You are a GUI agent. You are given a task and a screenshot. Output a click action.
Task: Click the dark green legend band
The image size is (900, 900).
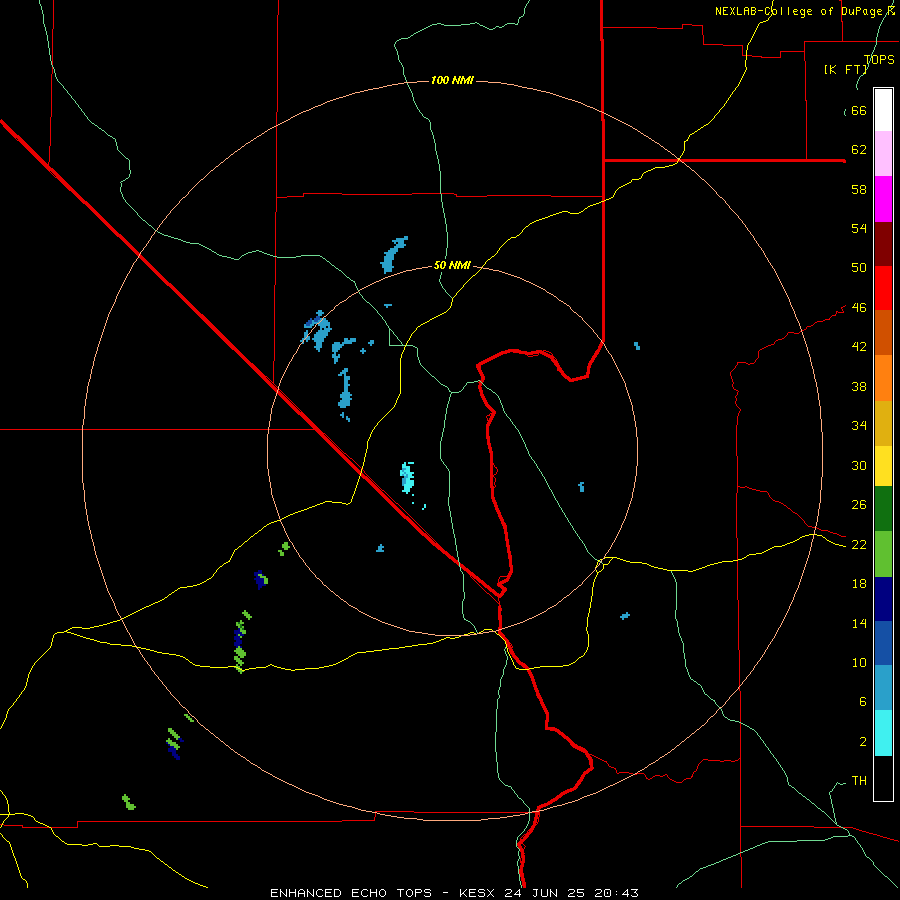coord(883,509)
